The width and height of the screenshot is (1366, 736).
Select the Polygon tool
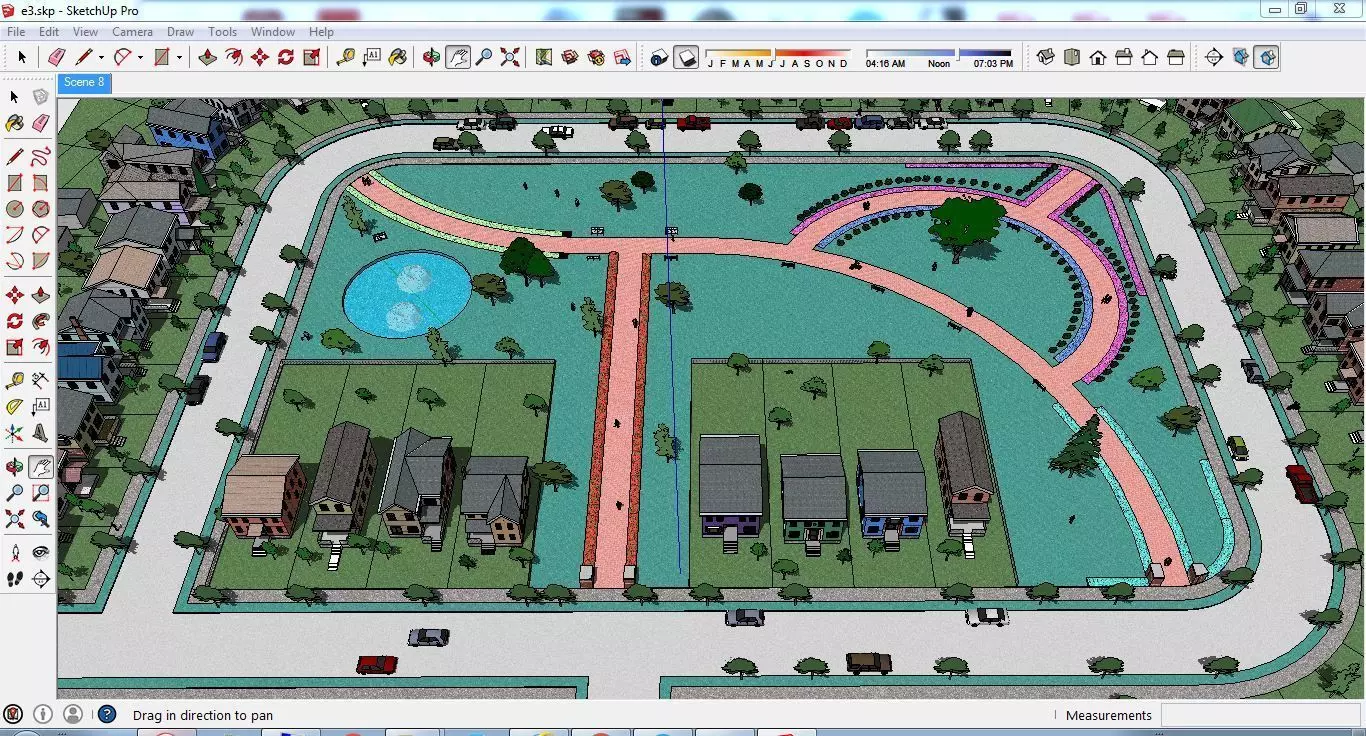tap(40, 209)
